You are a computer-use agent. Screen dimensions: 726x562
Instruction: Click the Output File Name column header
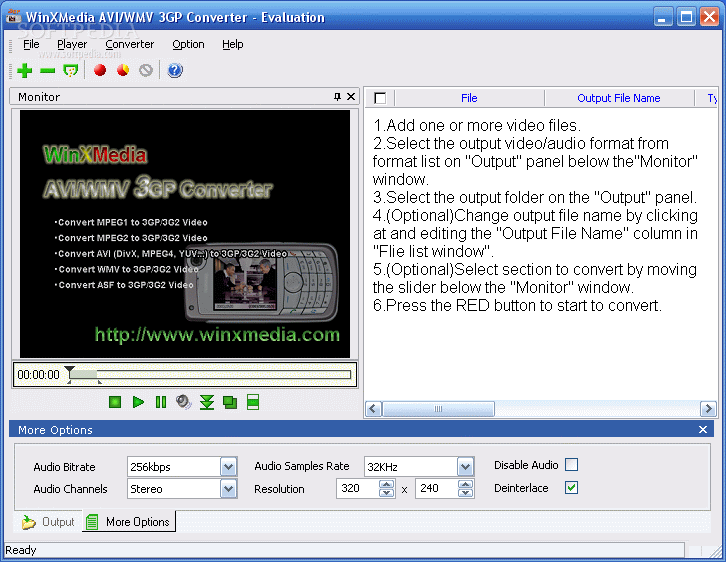[619, 98]
